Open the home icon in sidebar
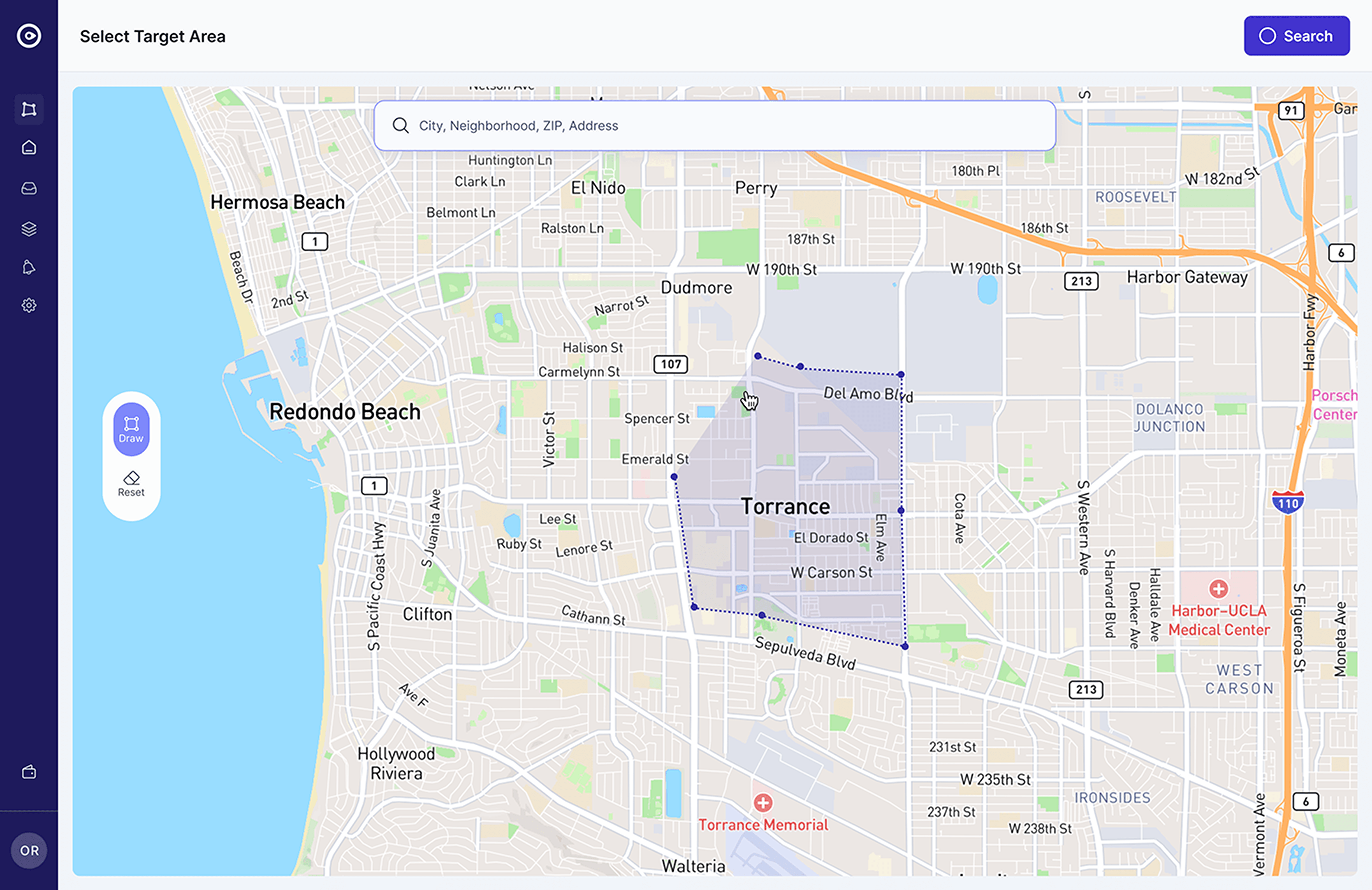 tap(29, 148)
